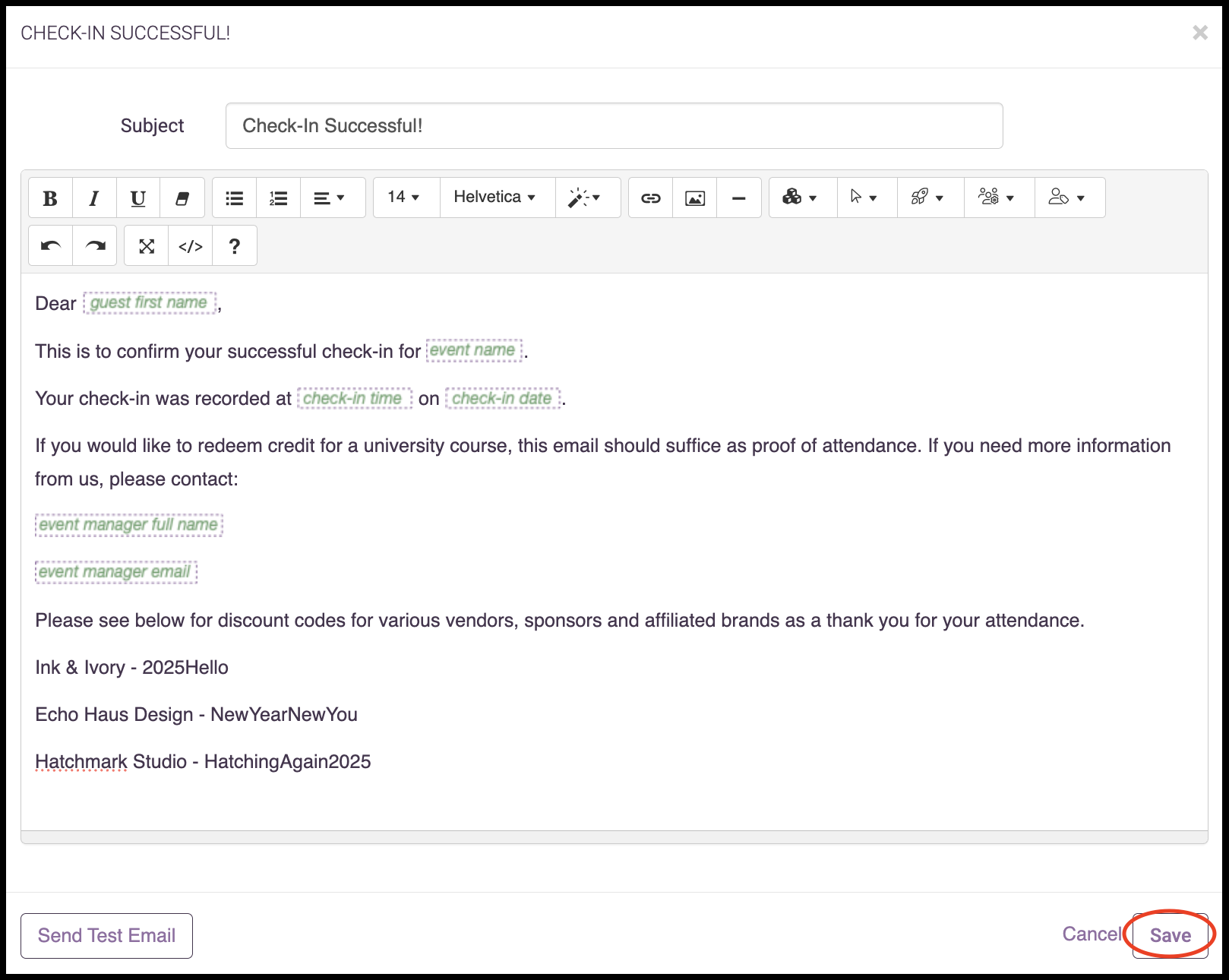
Task: Switch to code view
Action: [x=191, y=245]
